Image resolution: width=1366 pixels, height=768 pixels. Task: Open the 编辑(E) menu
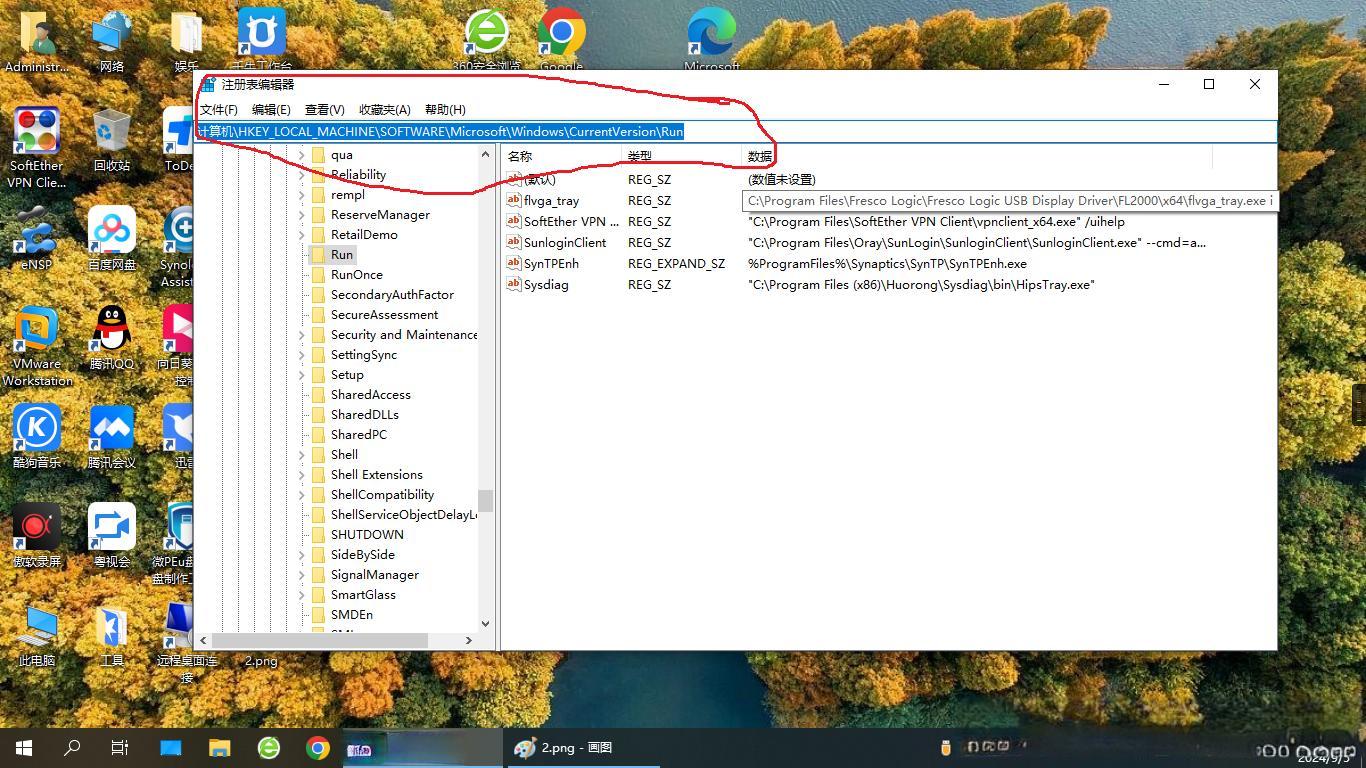pyautogui.click(x=271, y=110)
